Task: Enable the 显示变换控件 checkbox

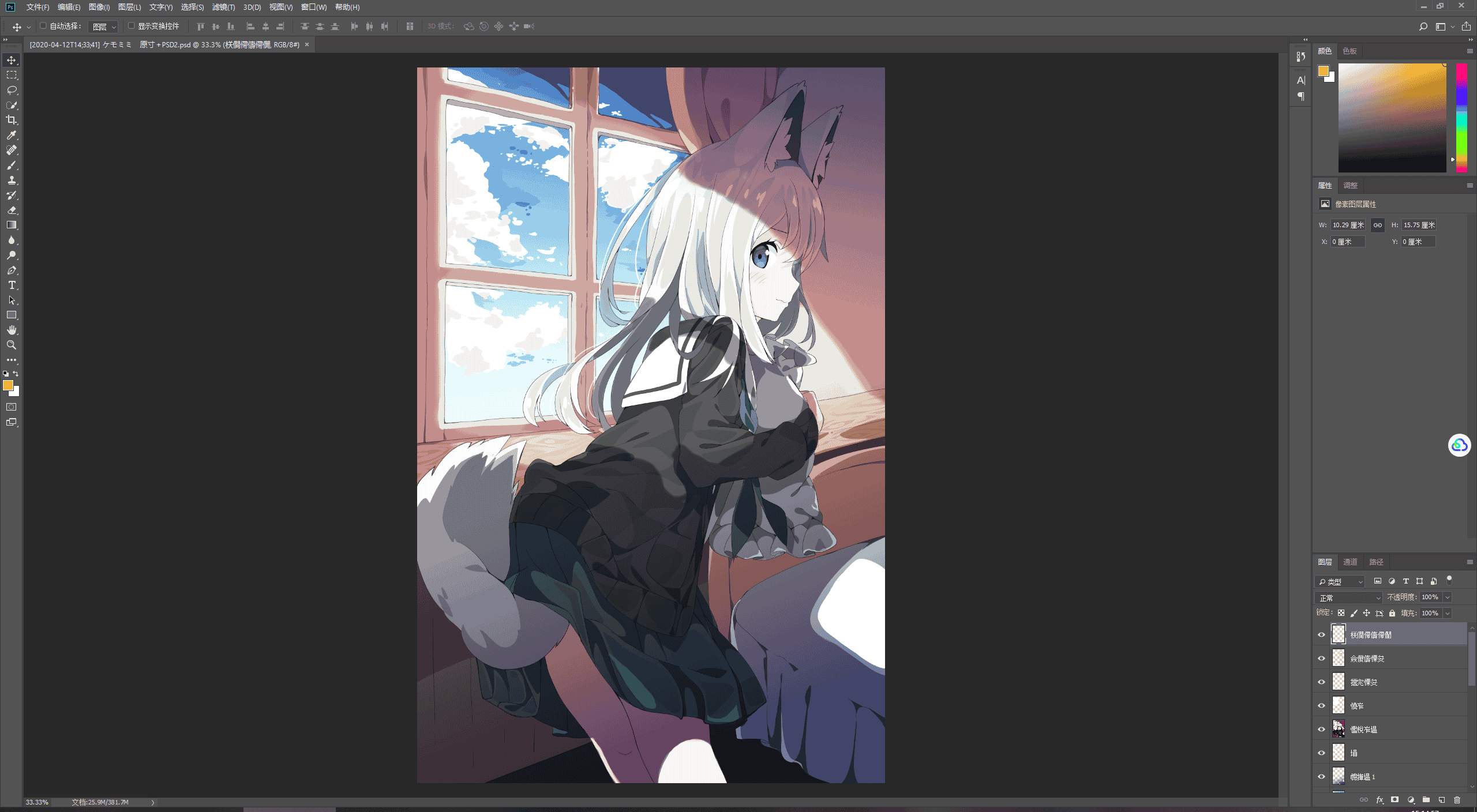Action: (131, 26)
